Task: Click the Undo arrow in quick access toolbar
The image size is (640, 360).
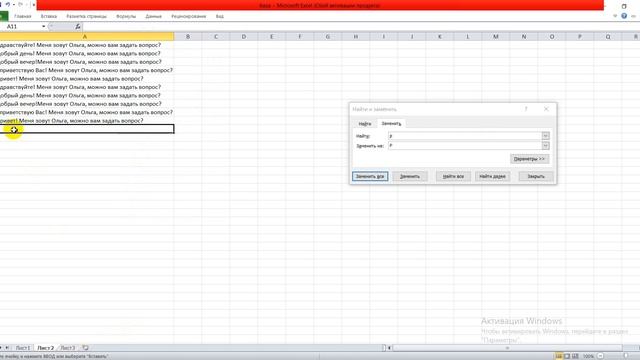Action: click(x=7, y=4)
